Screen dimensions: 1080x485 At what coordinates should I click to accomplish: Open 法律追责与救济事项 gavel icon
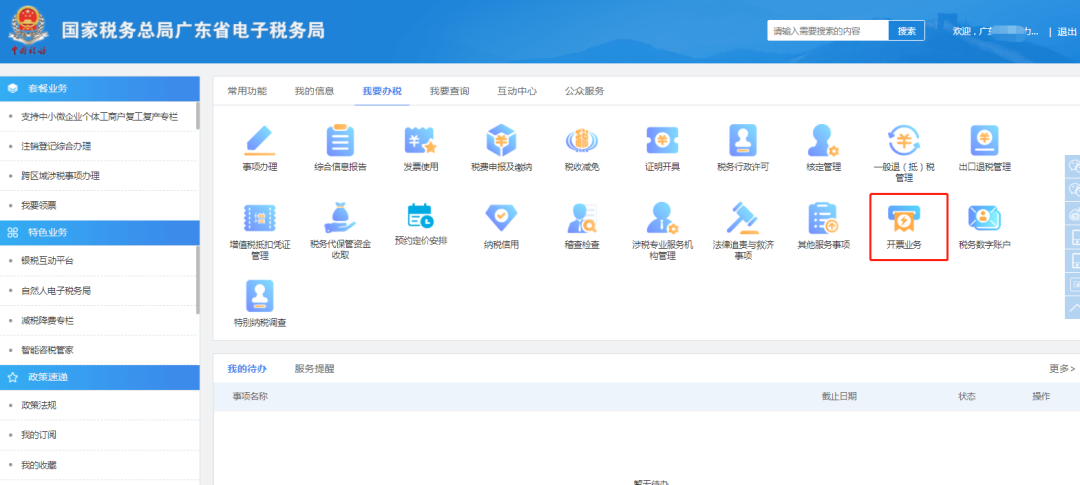pyautogui.click(x=743, y=218)
